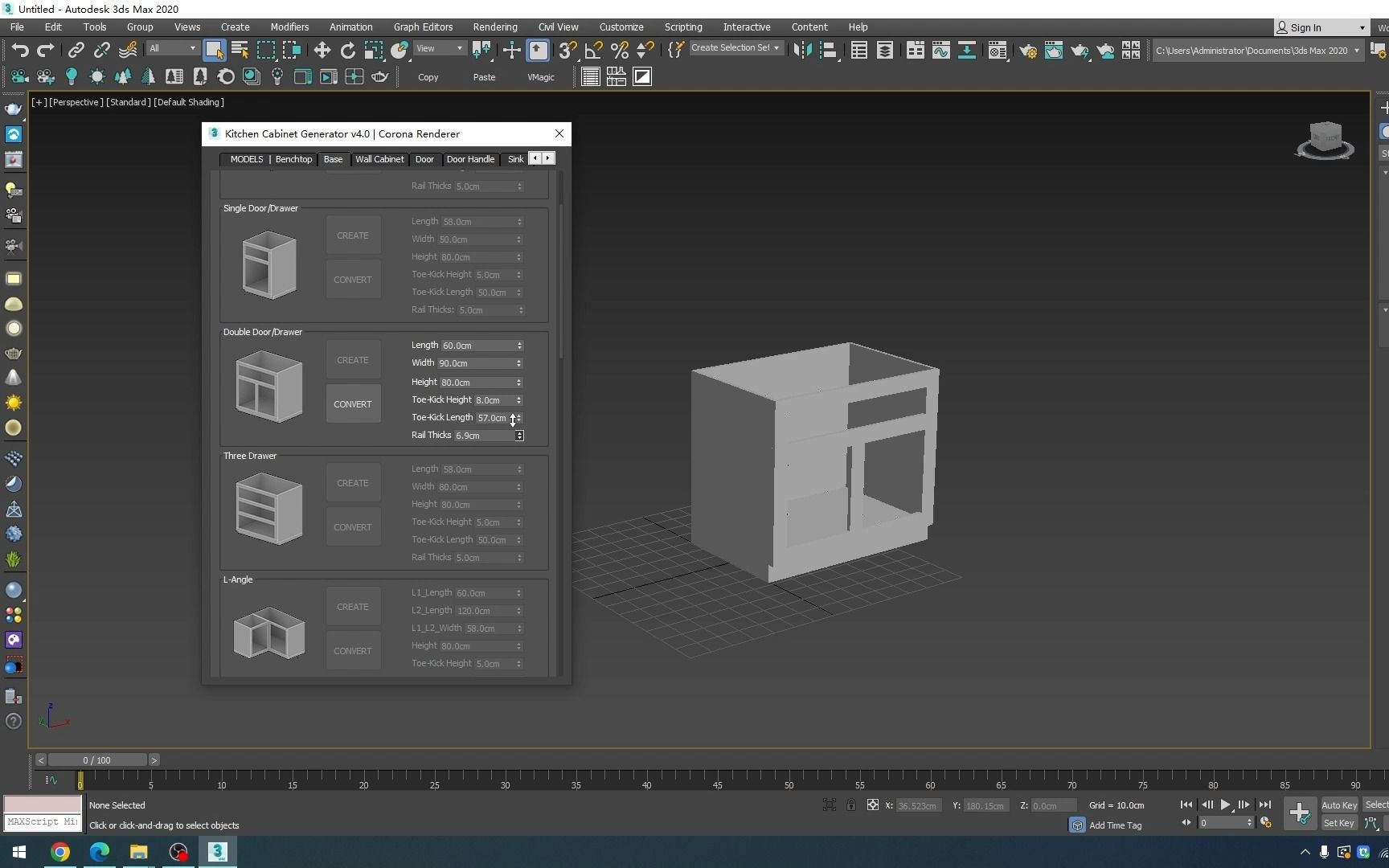
Task: Switch to the Wall Cabinet tab
Action: (x=379, y=159)
